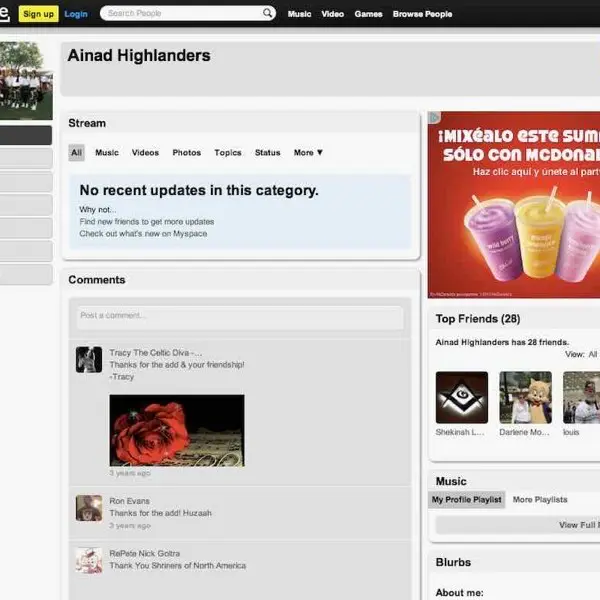600x600 pixels.
Task: Open Ron Evans' avatar thumbnail
Action: pos(89,508)
